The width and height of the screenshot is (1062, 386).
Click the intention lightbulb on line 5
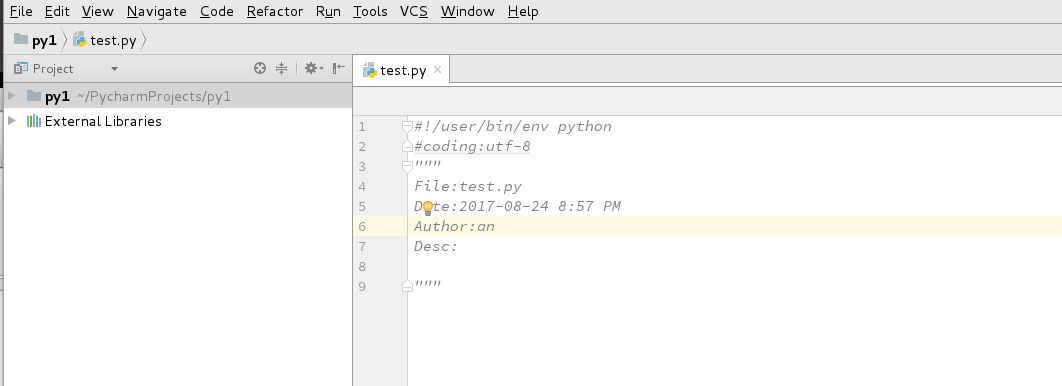428,208
